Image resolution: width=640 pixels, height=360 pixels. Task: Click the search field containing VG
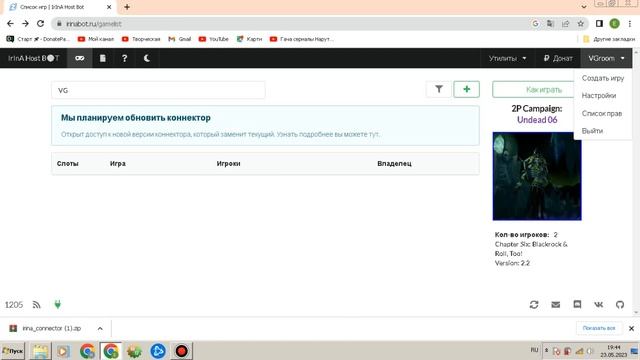158,90
